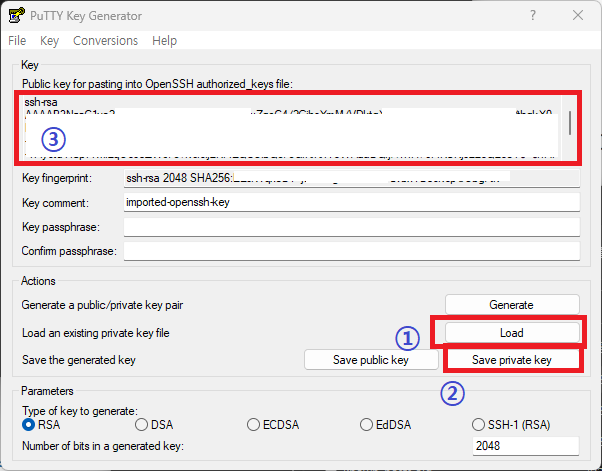Click Load to open existing private key
Viewport: 602px width, 471px height.
pyautogui.click(x=512, y=332)
